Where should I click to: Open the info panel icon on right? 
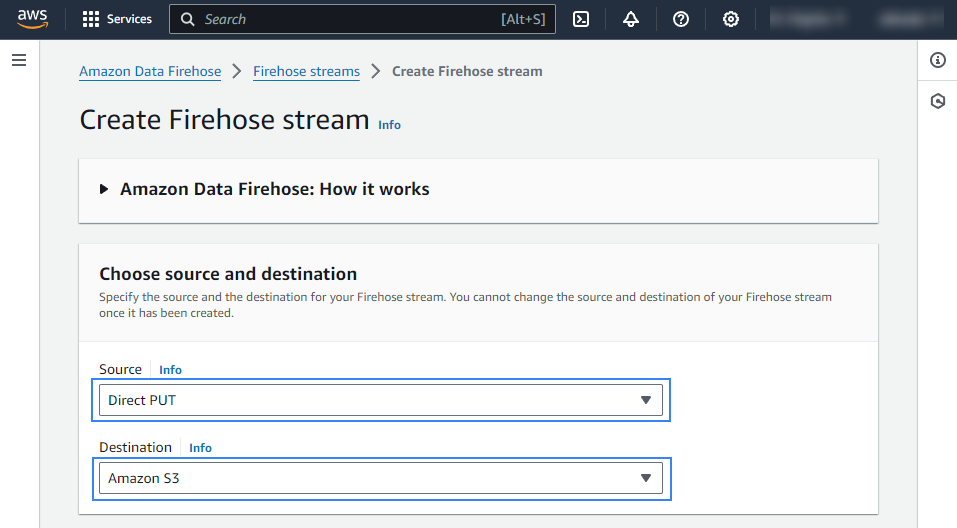[937, 60]
